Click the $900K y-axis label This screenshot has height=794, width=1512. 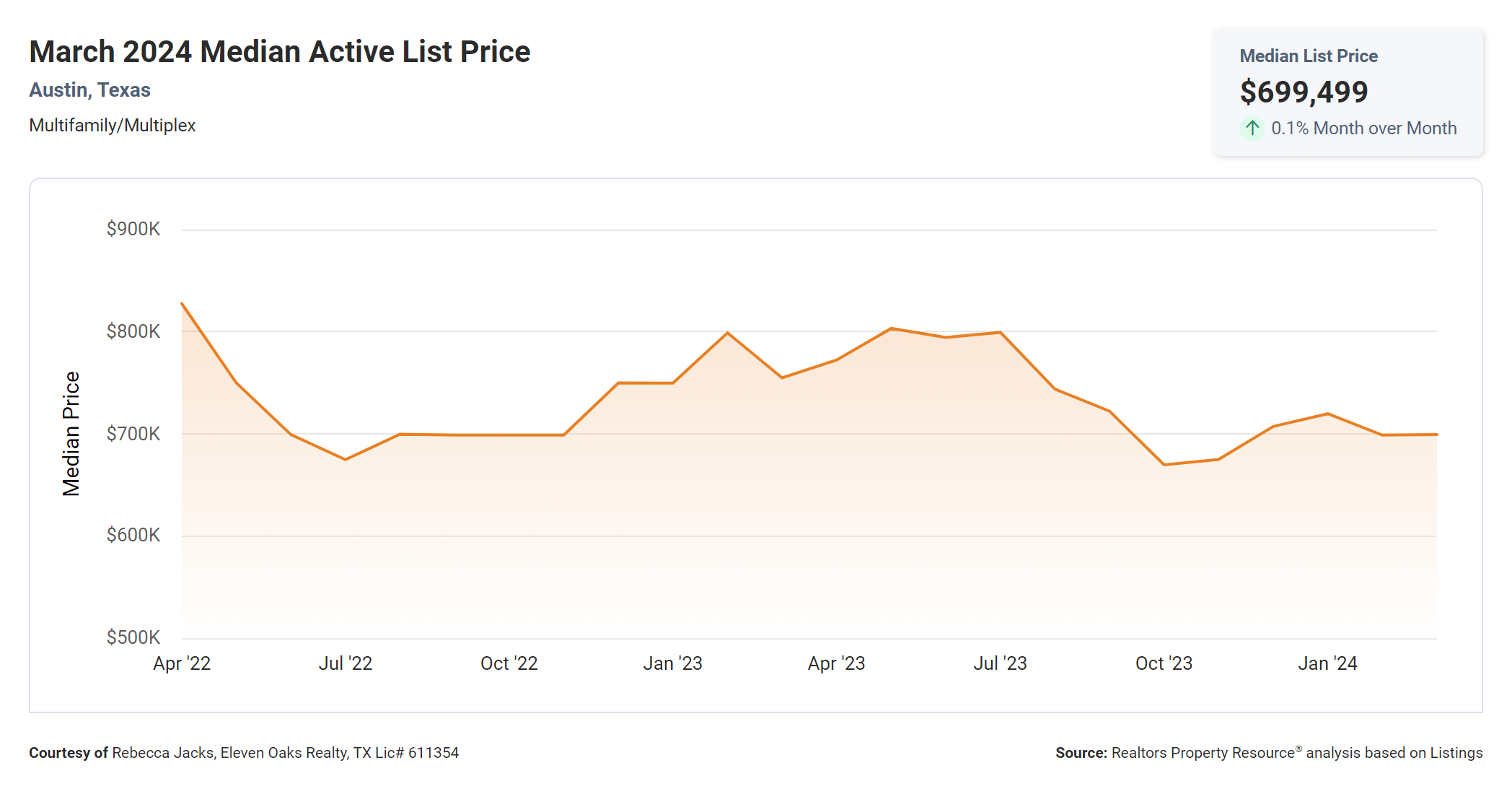coord(133,229)
